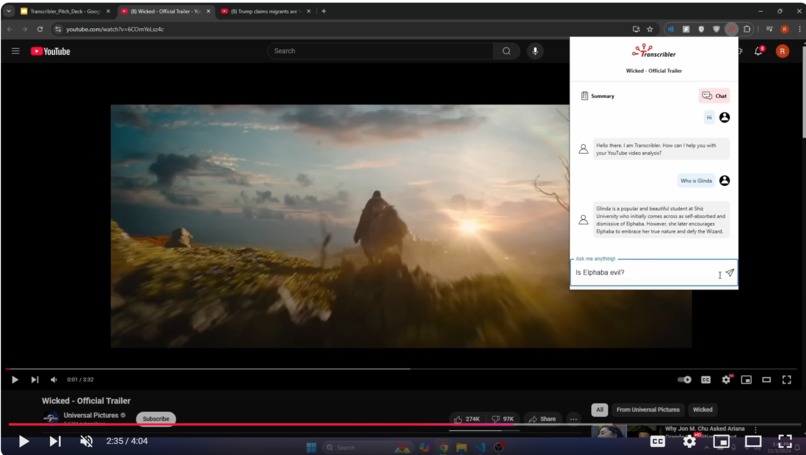Open outer player miniplayer
This screenshot has width=806, height=455.
721,442
